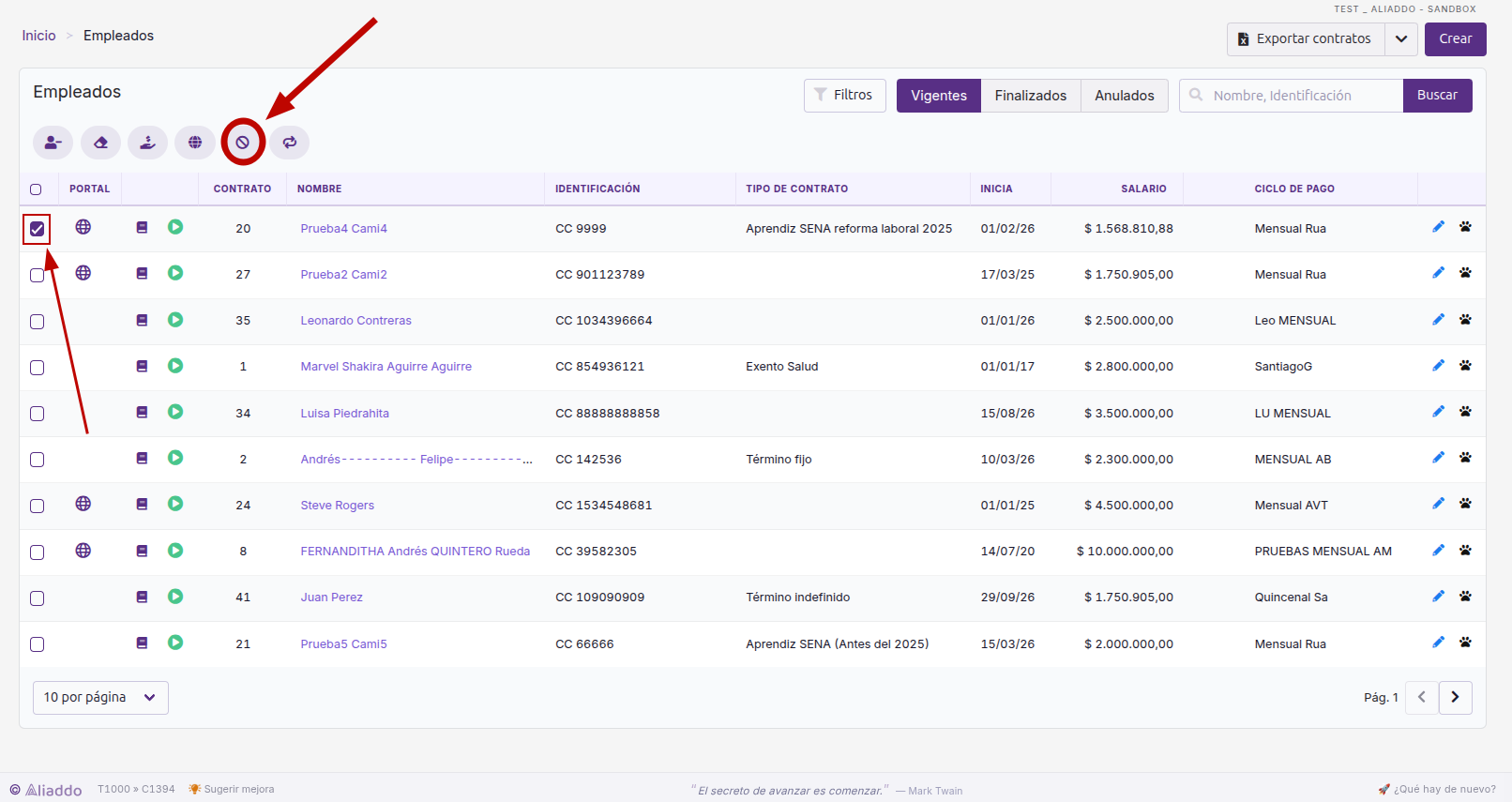Click the Nombre, Identificación search field

[x=1291, y=96]
